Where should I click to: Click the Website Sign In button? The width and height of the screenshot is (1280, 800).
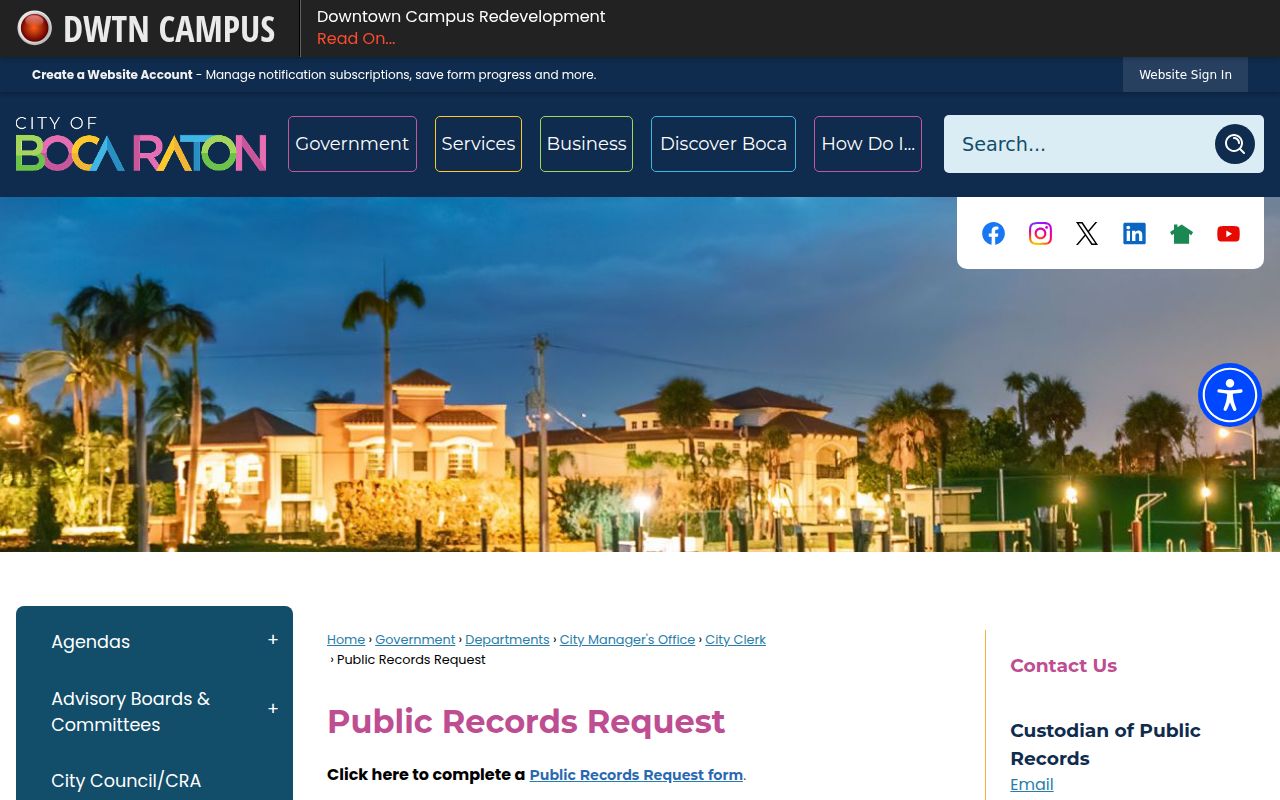click(1185, 75)
